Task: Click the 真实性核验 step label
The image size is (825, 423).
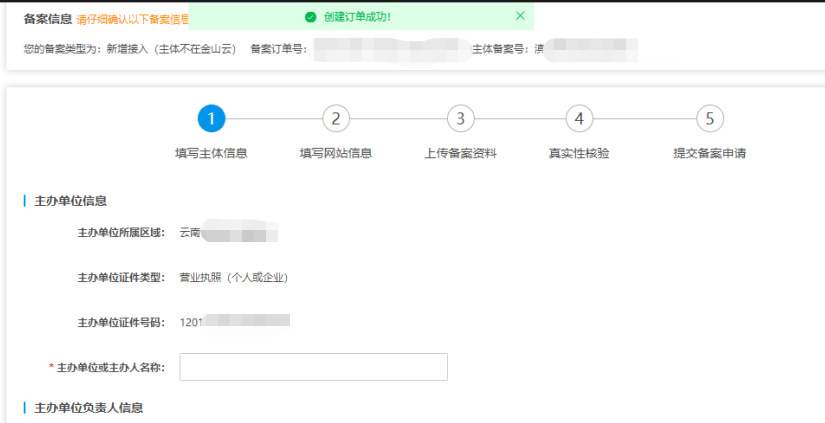Action: point(579,154)
